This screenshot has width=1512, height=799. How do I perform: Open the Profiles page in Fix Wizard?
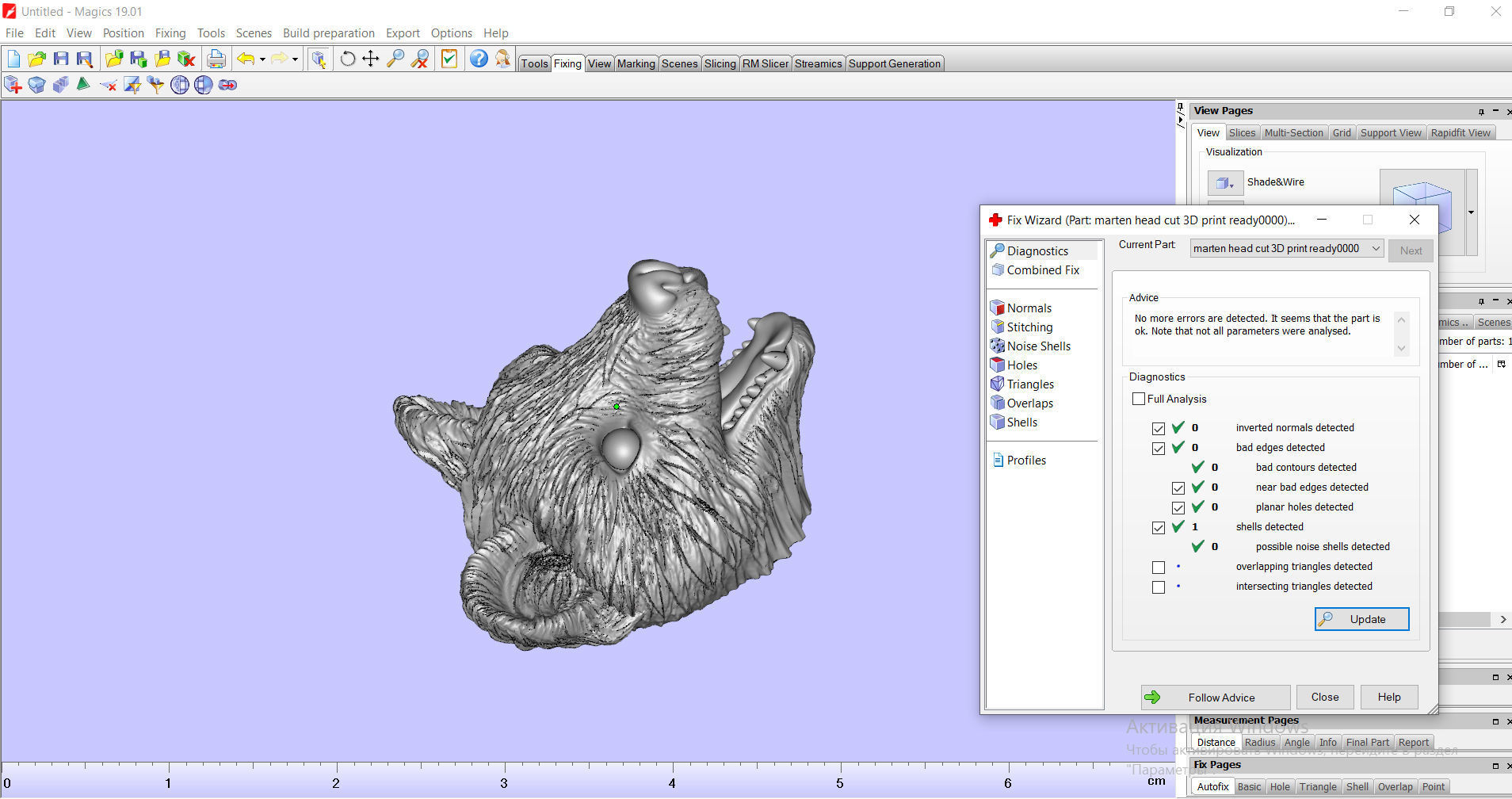click(x=1025, y=460)
